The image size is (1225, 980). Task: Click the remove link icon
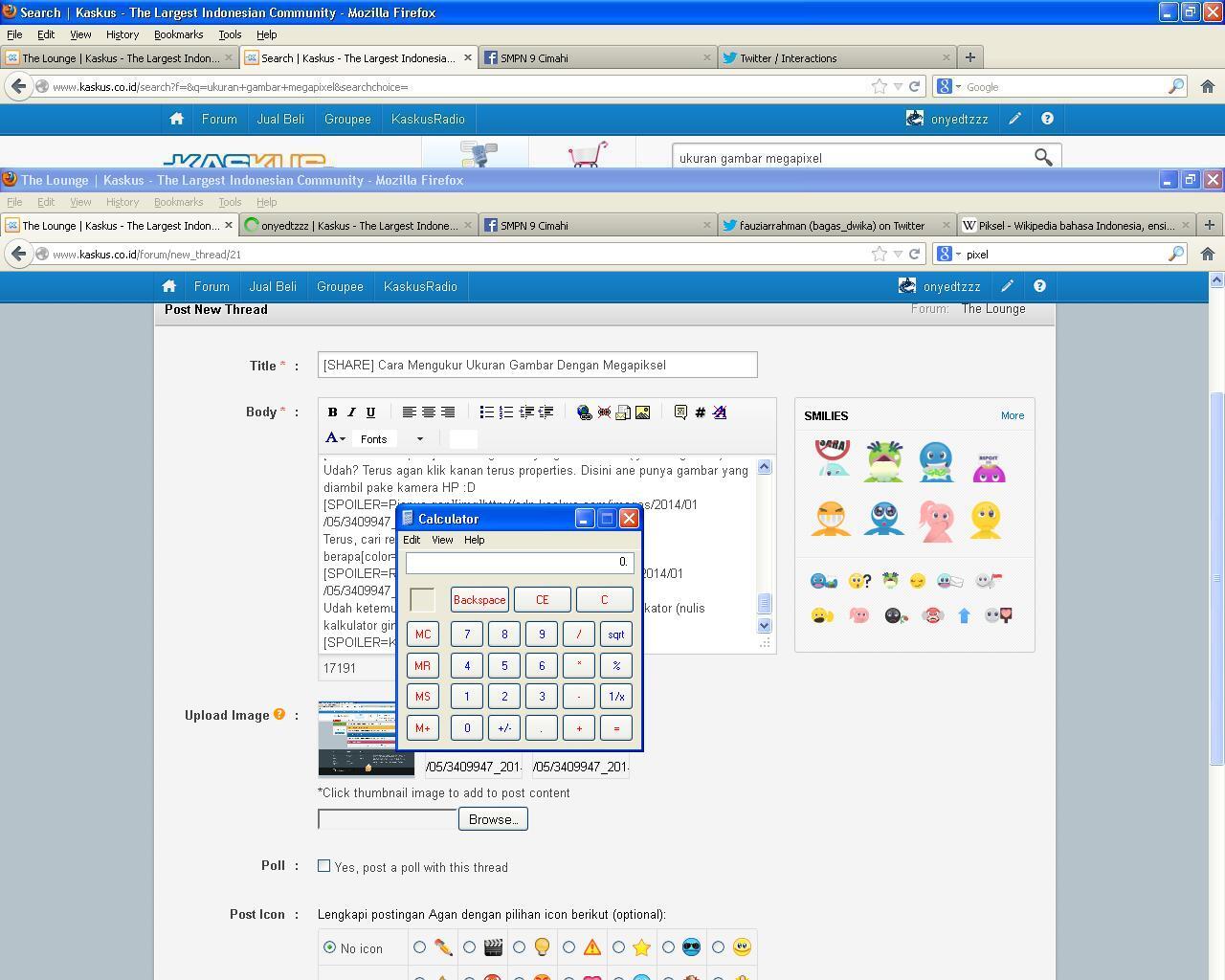tap(604, 412)
